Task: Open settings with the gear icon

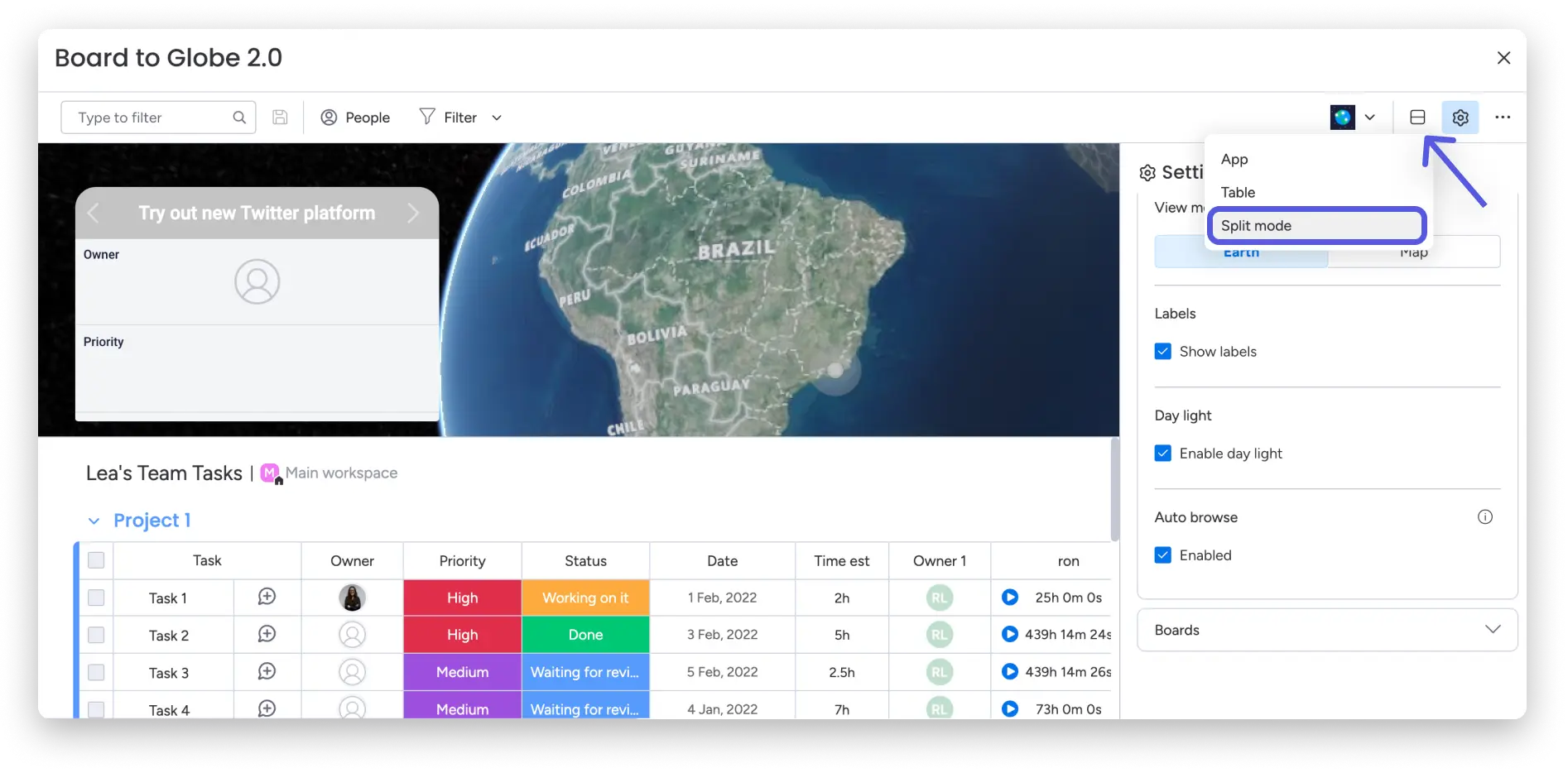Action: coord(1460,118)
